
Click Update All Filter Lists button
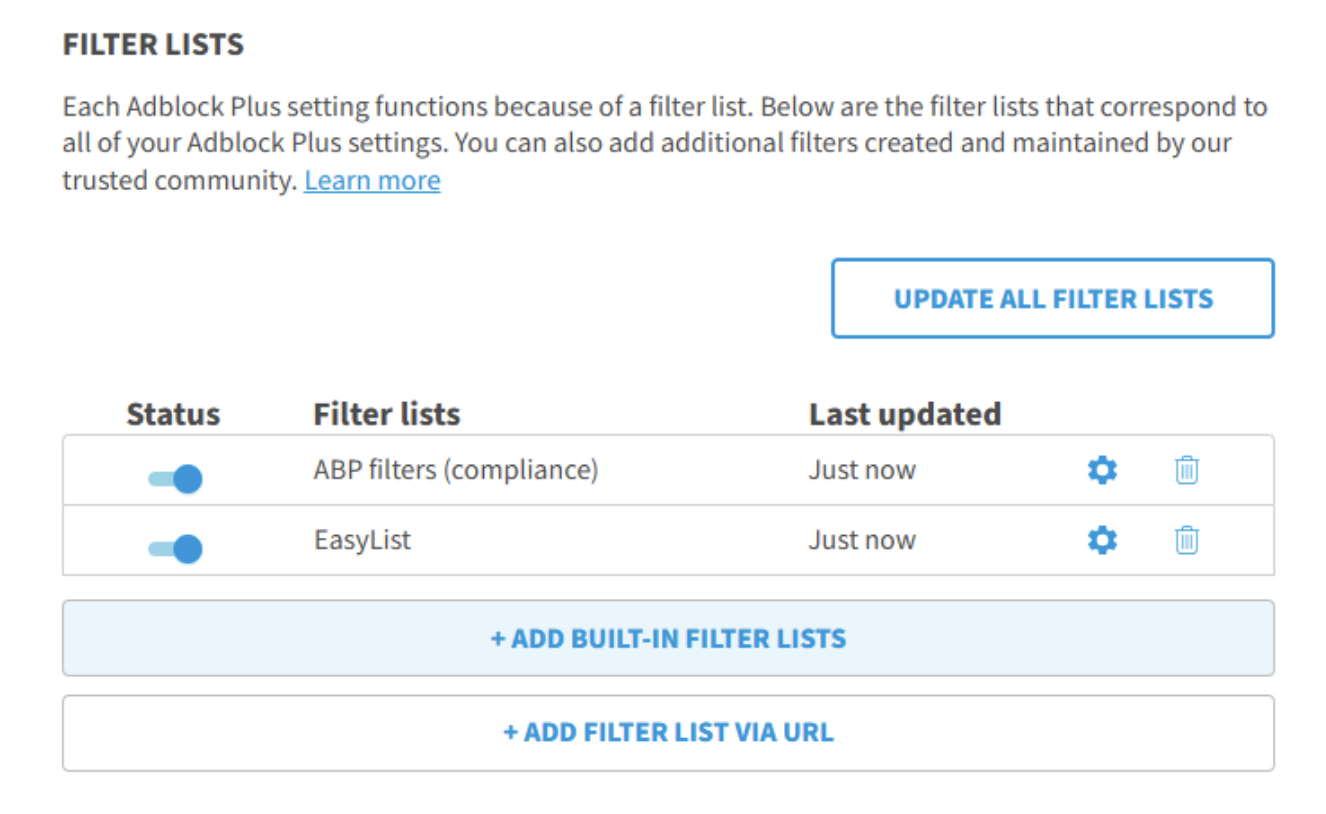(1052, 299)
